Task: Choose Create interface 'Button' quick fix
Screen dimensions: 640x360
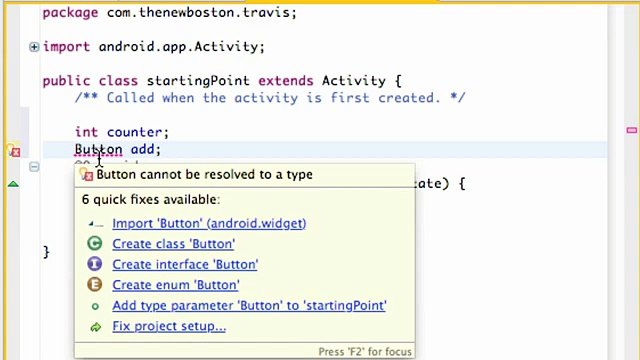Action: [185, 264]
